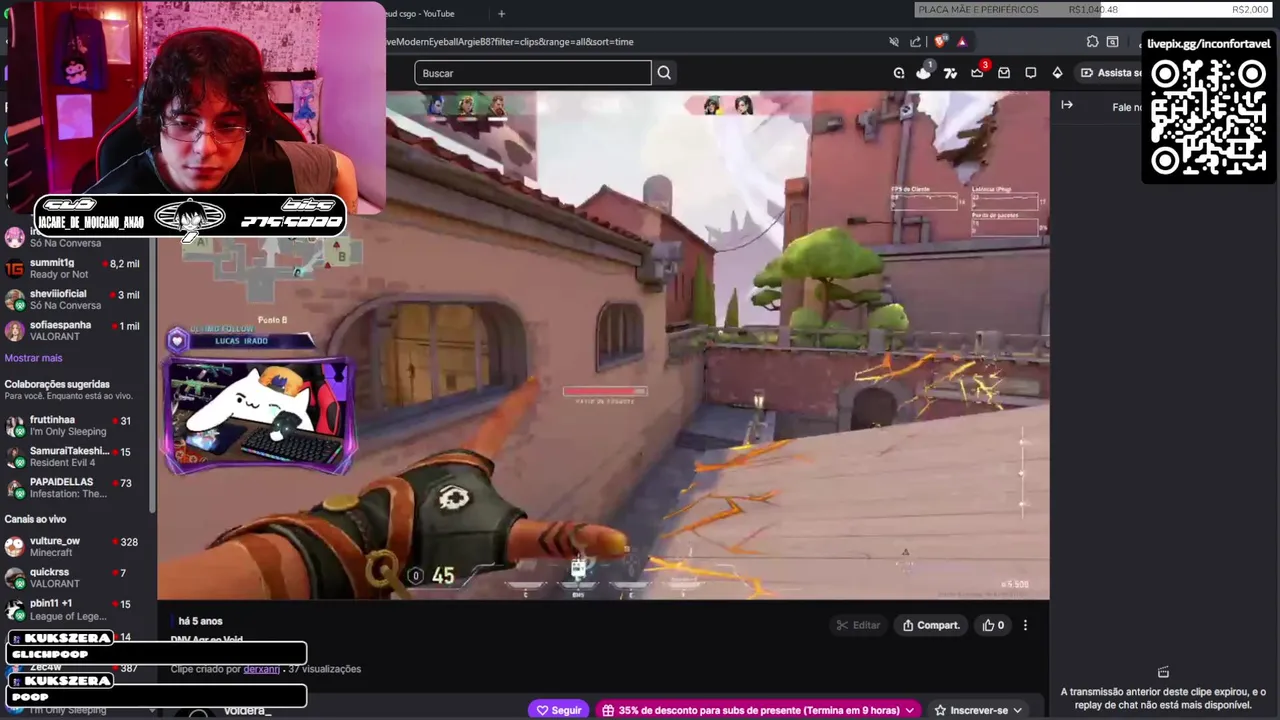Click the 7TV icon in Twitch header

(950, 73)
